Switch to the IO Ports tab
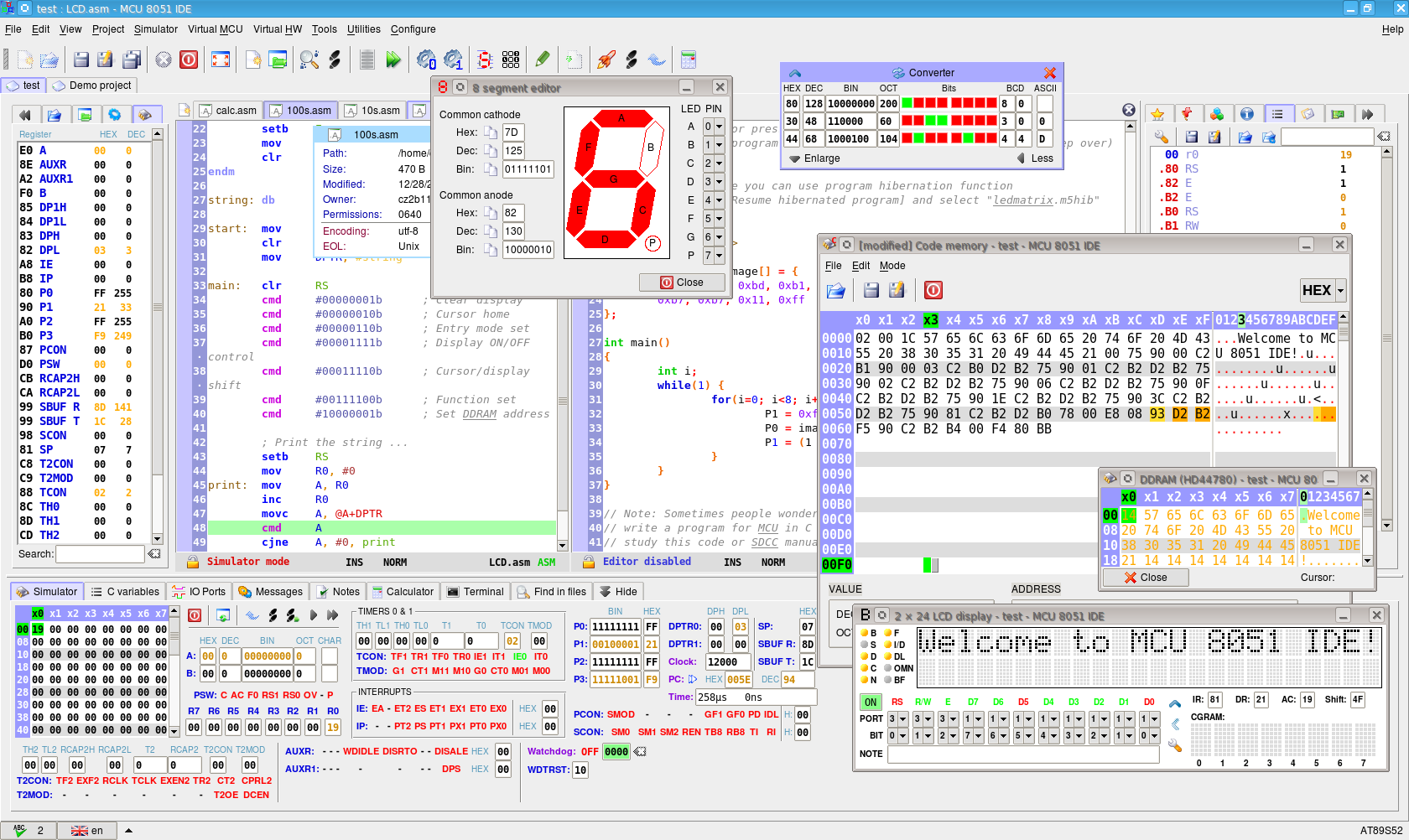This screenshot has height=840, width=1409. pos(199,591)
